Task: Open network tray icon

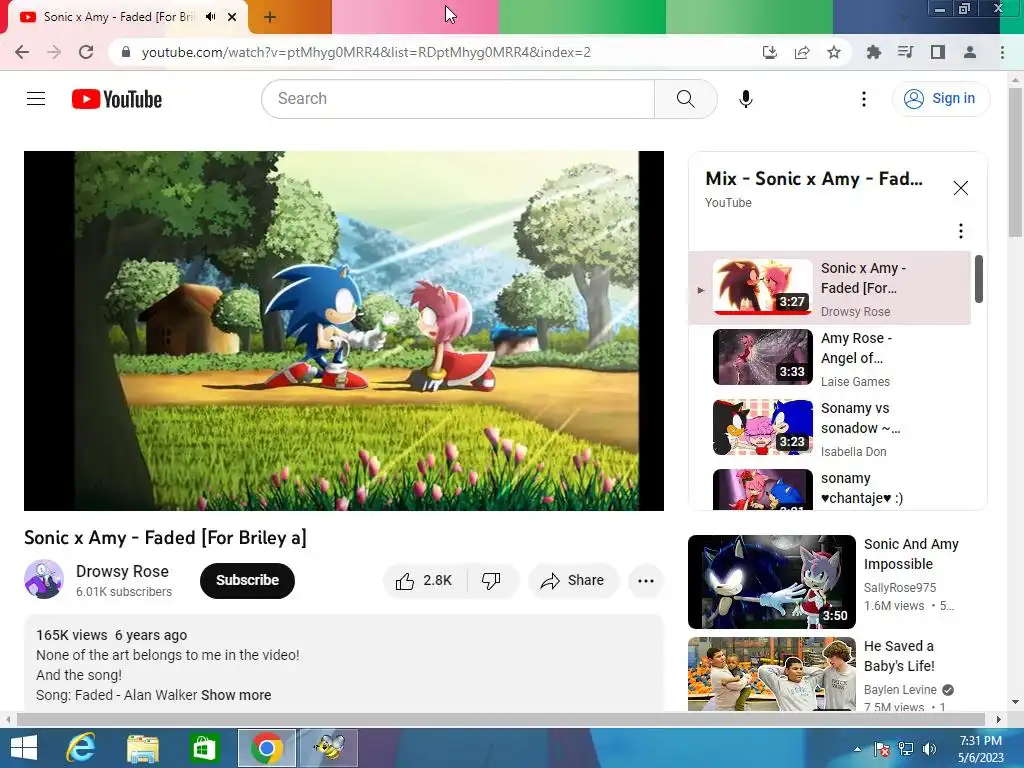Action: click(906, 748)
